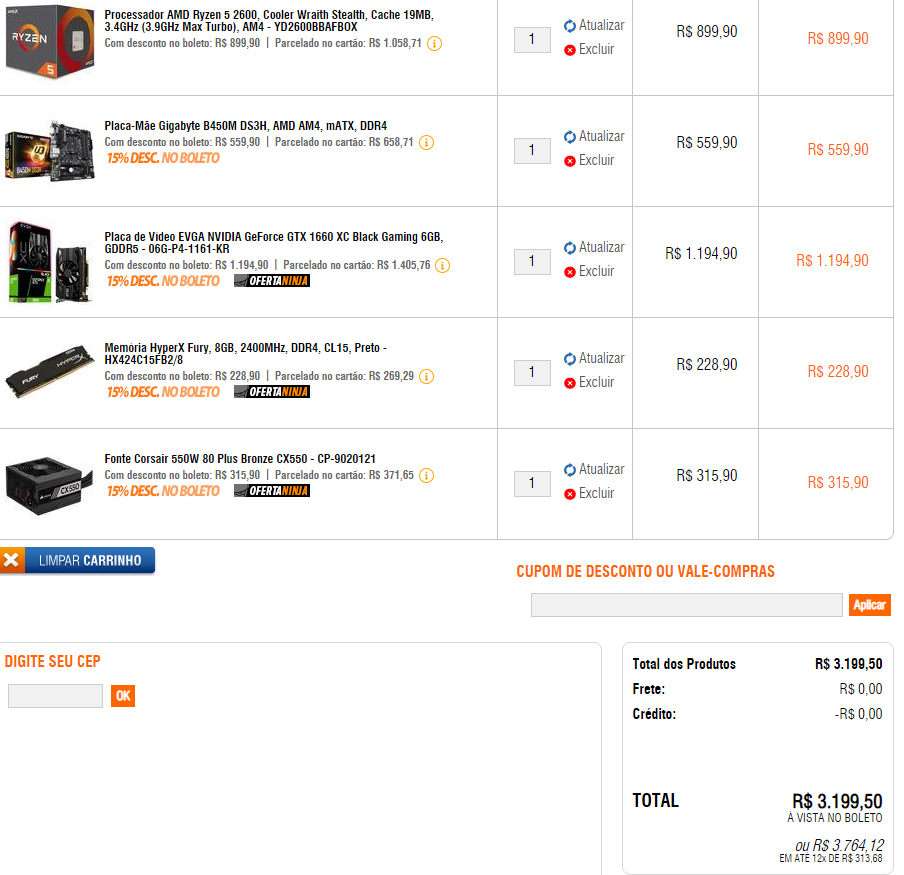This screenshot has height=875, width=904.
Task: Click info icon on Corsair CX550 row
Action: pos(426,476)
